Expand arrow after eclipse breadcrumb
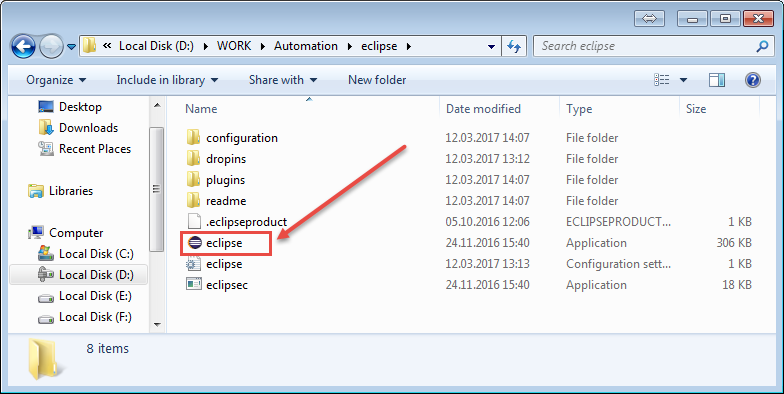 click(x=409, y=46)
